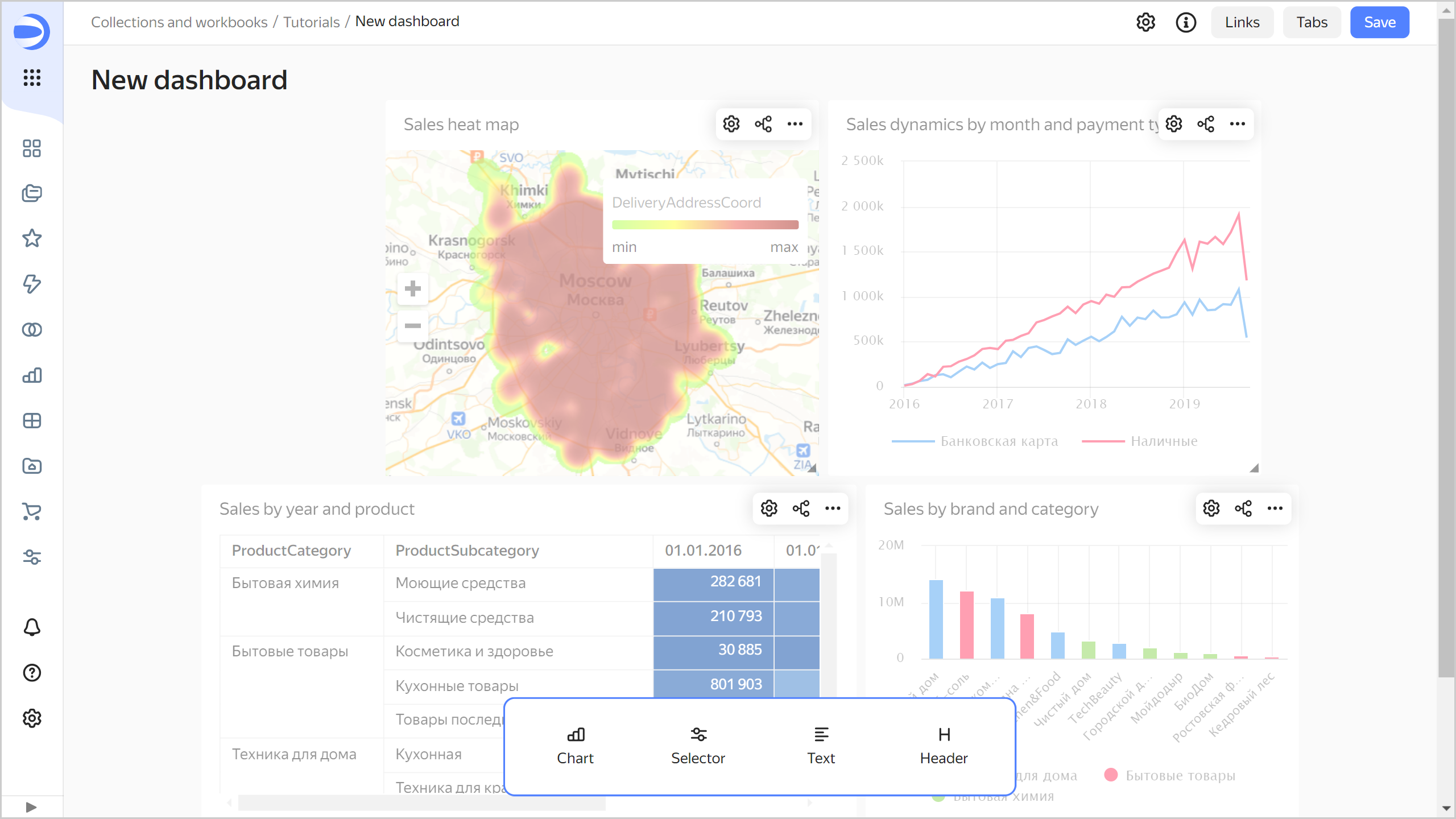This screenshot has height=819, width=1456.
Task: Open more options on Sales heat map widget
Action: point(795,124)
